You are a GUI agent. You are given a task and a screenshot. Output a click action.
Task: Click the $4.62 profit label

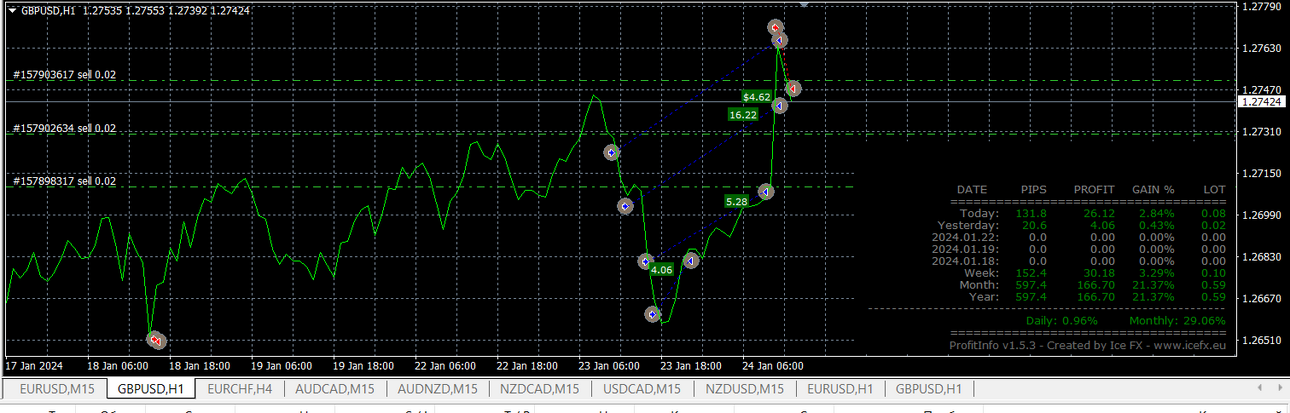coord(757,97)
